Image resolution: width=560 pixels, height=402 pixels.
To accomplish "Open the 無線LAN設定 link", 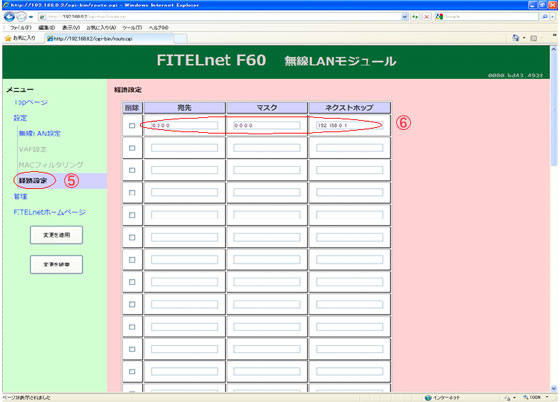I will point(40,134).
